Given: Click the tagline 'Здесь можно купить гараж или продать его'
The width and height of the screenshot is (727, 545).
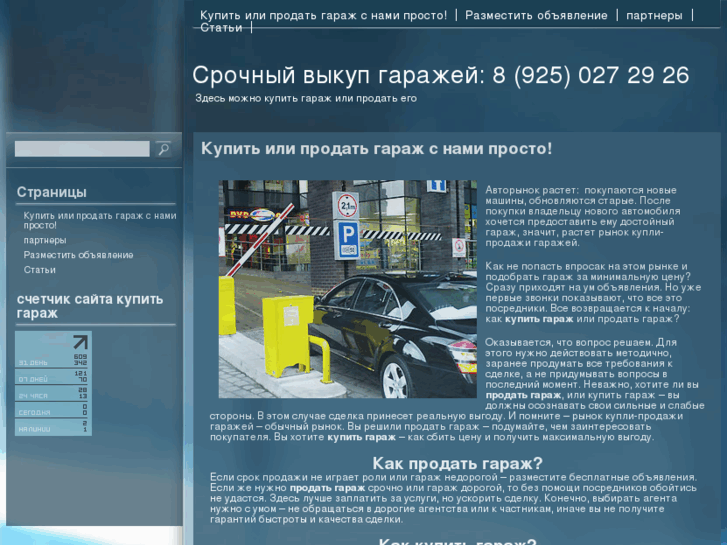Looking at the screenshot, I should 306,98.
